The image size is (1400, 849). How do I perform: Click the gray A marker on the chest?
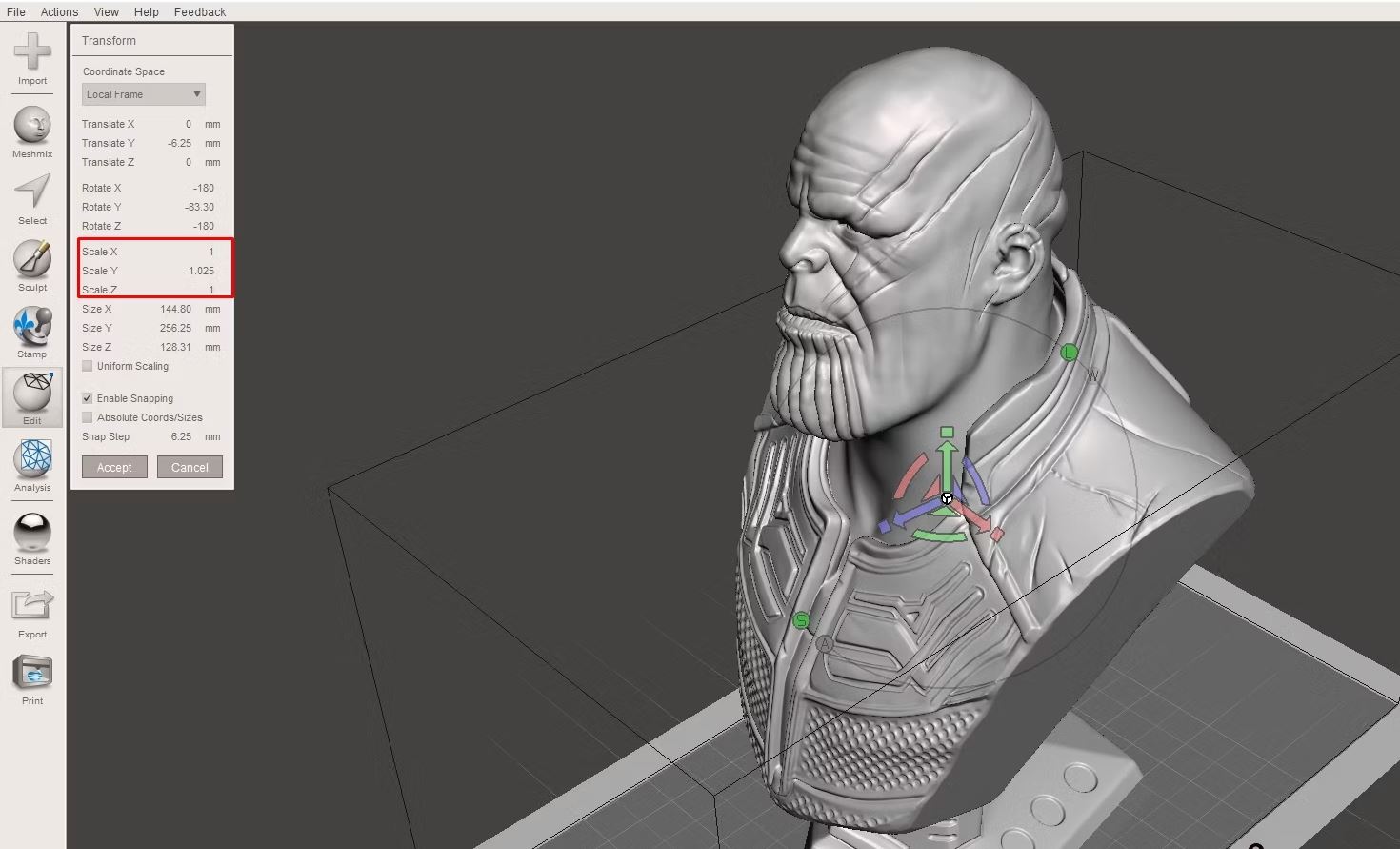(825, 644)
